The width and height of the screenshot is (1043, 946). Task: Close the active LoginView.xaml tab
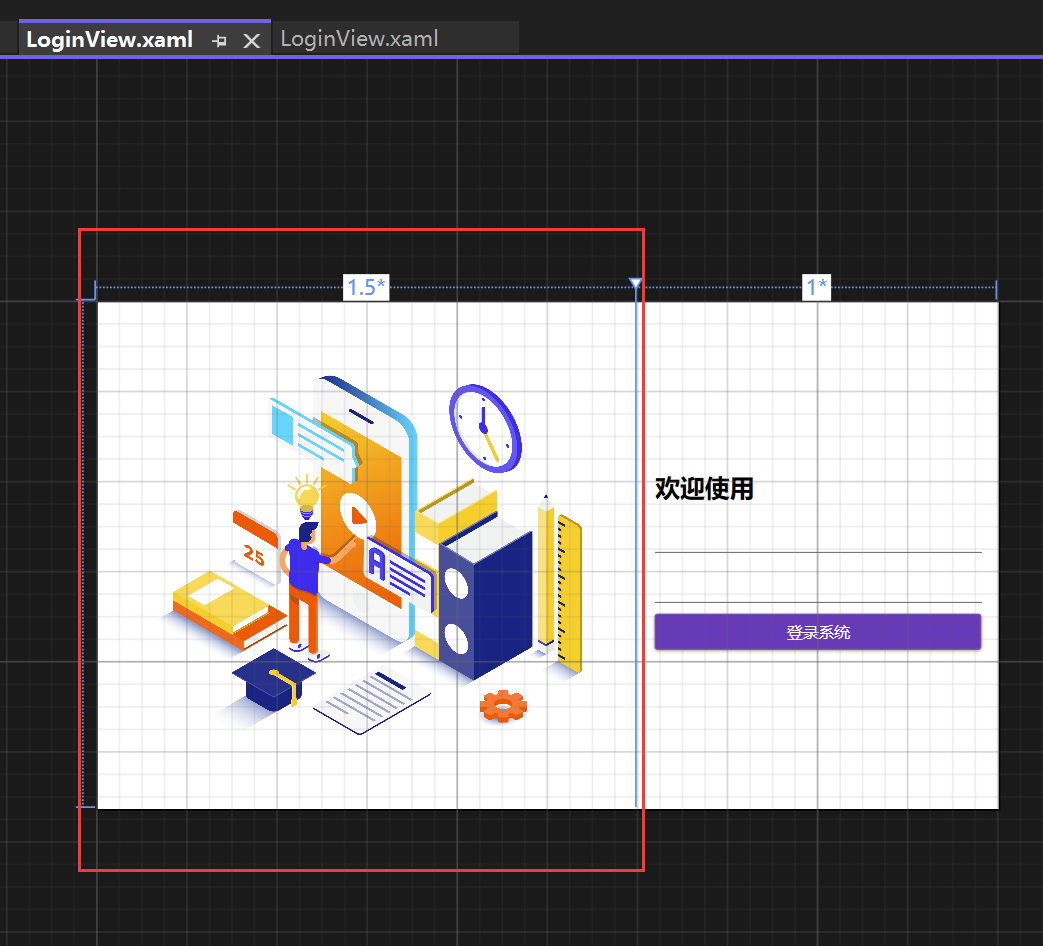tap(251, 41)
